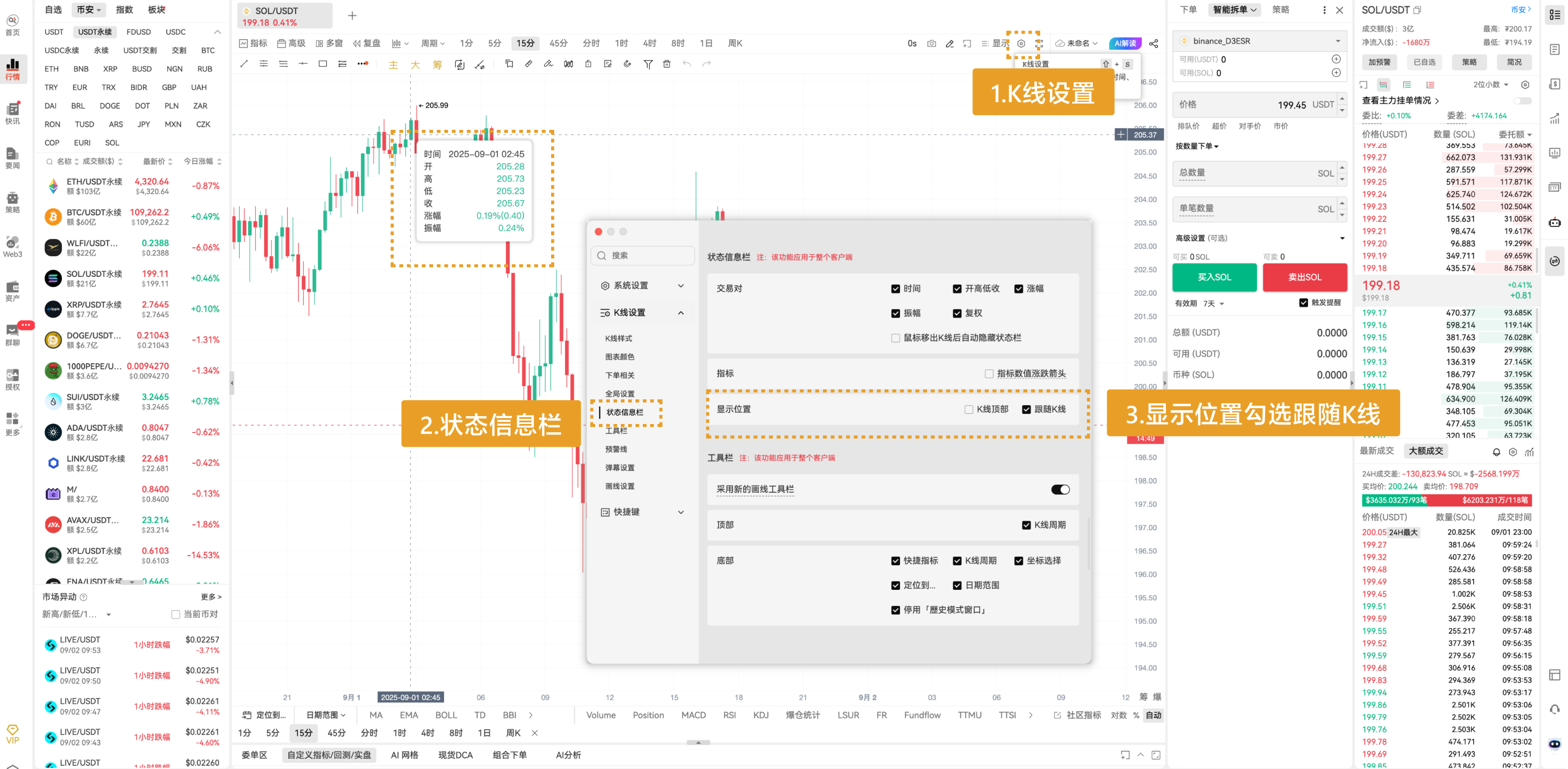Screen dimensions: 1568x769
Task: Click the 更多 link in 市场异动
Action: pos(211,597)
